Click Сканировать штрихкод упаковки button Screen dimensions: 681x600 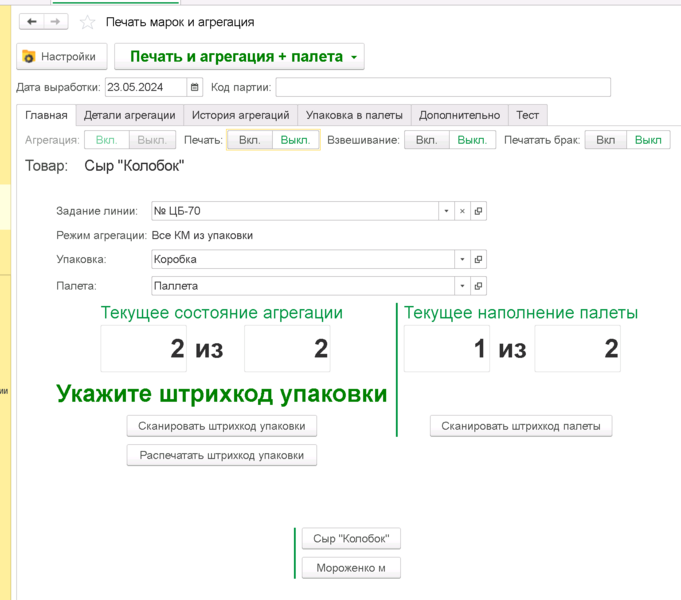pyautogui.click(x=222, y=426)
